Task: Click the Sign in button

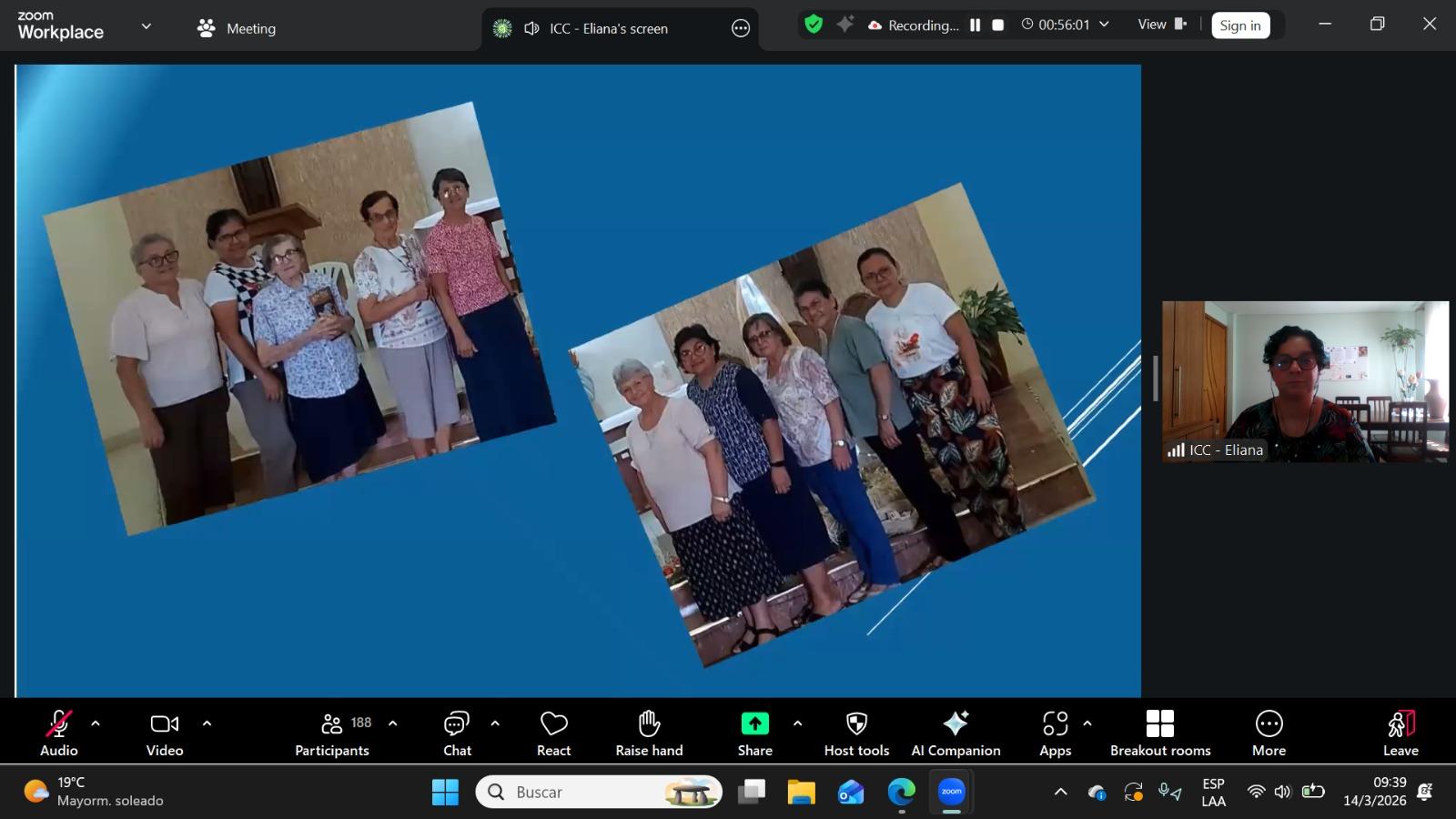Action: pyautogui.click(x=1239, y=25)
